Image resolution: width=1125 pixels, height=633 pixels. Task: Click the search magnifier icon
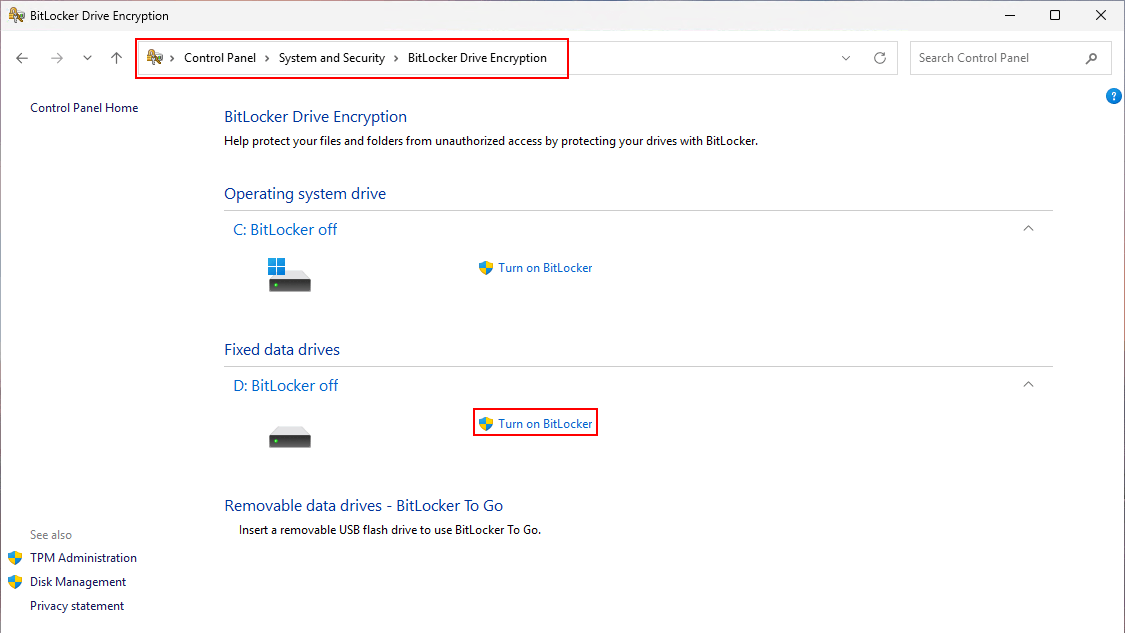click(x=1091, y=58)
